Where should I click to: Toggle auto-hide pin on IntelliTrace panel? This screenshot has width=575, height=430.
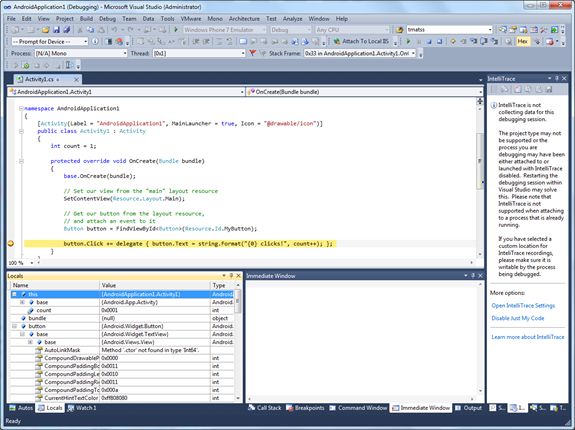coord(557,78)
